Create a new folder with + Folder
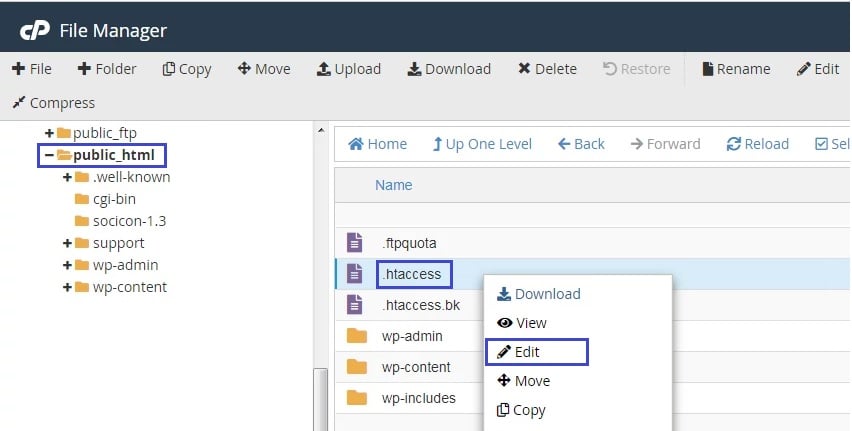The image size is (852, 431). point(107,69)
